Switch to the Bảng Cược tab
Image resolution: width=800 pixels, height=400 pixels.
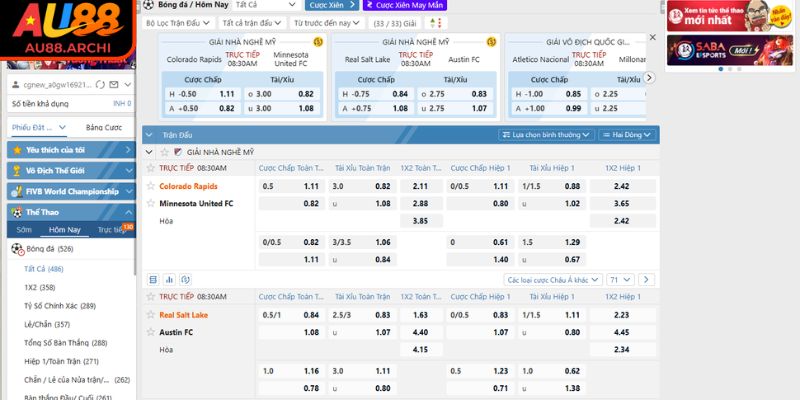coord(103,127)
